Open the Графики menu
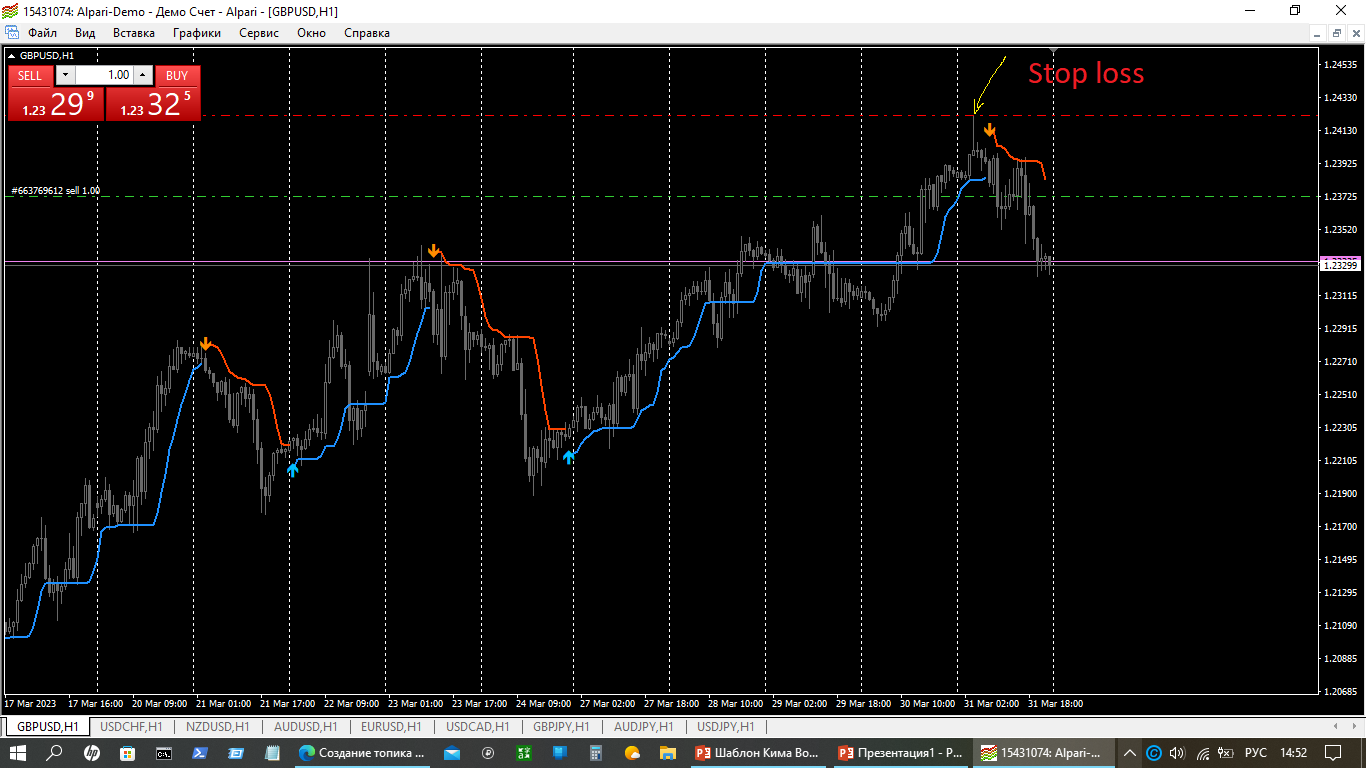Viewport: 1366px width, 768px height. 196,33
